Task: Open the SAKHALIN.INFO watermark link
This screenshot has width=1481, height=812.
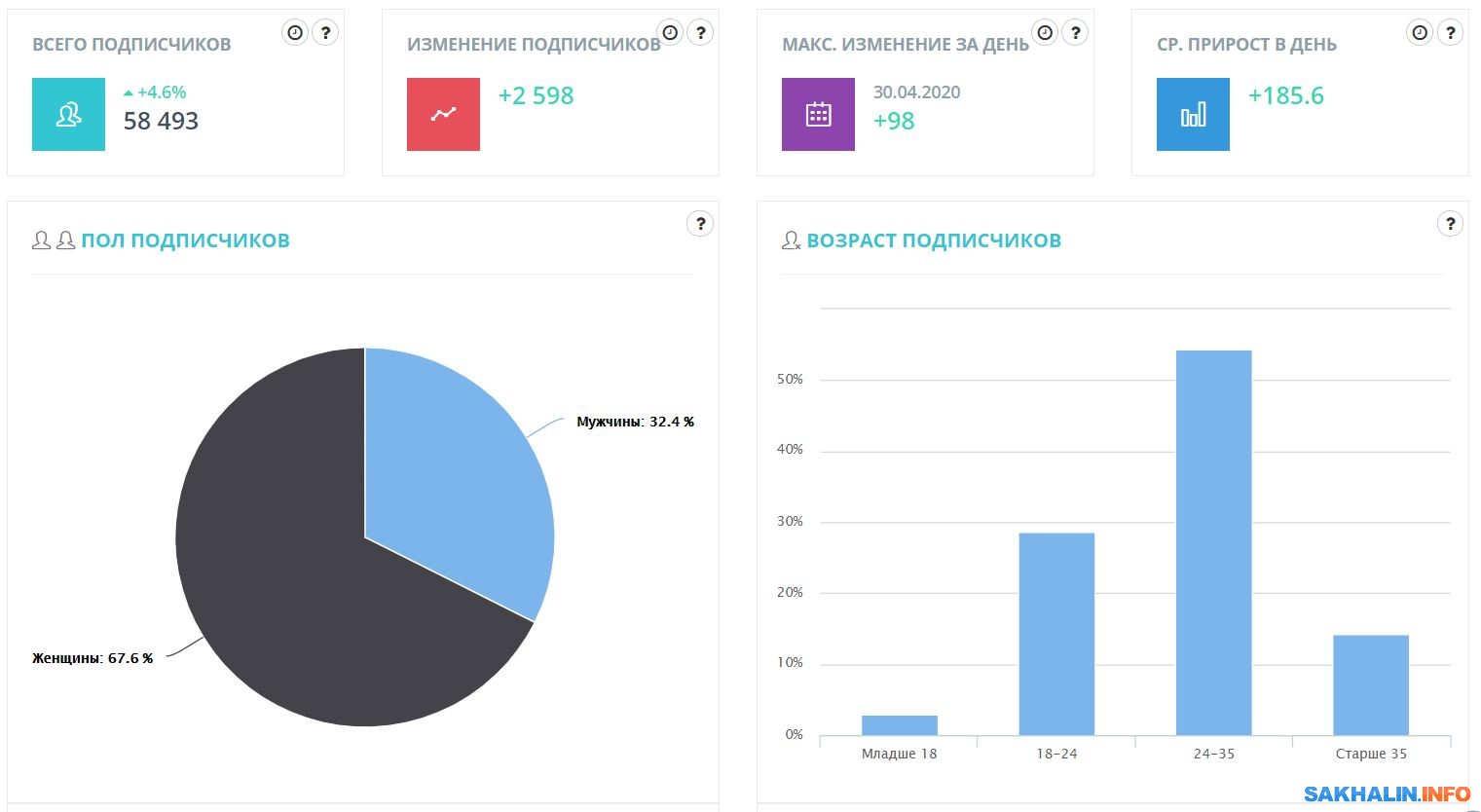Action: click(1387, 794)
